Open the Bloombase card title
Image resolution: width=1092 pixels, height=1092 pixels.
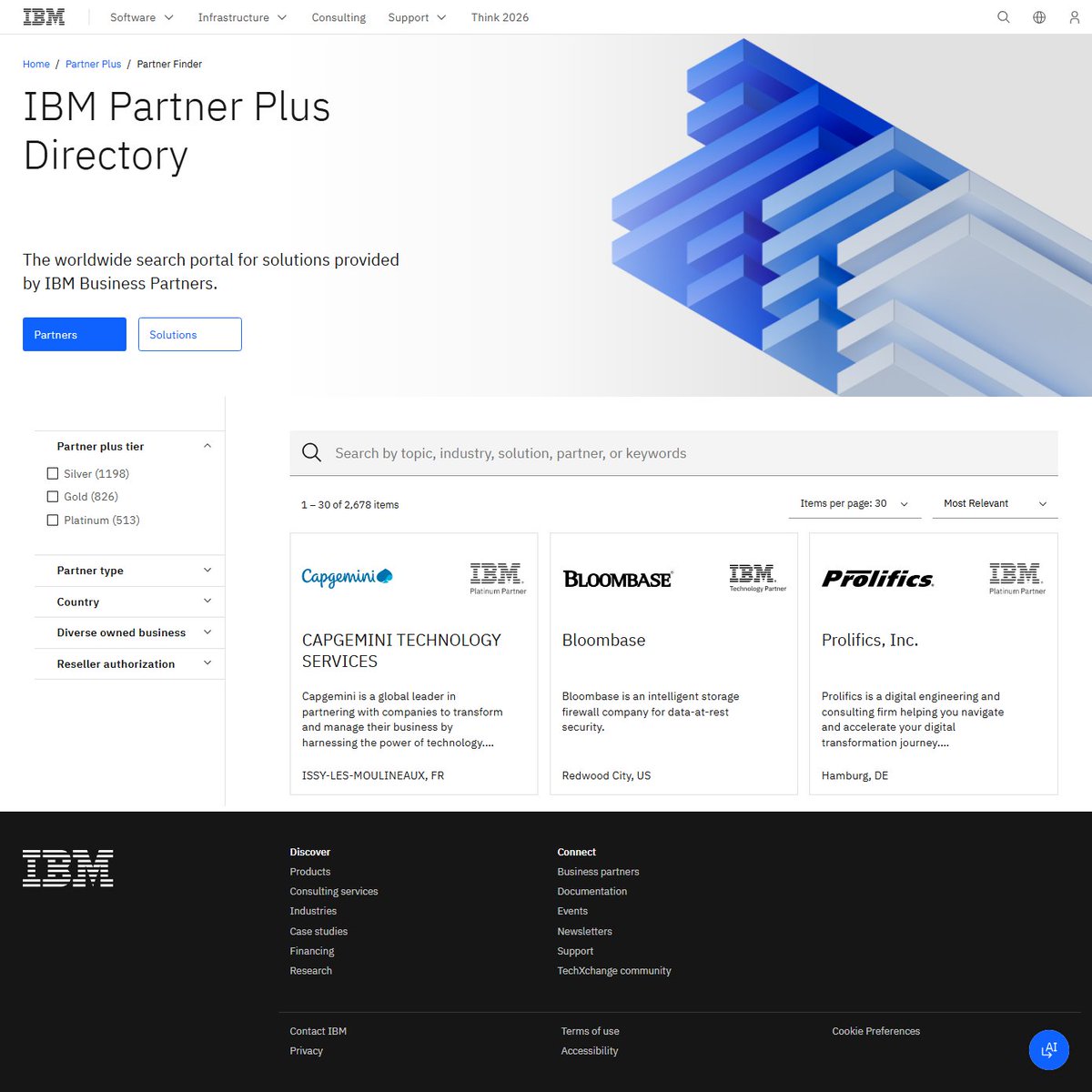[603, 640]
